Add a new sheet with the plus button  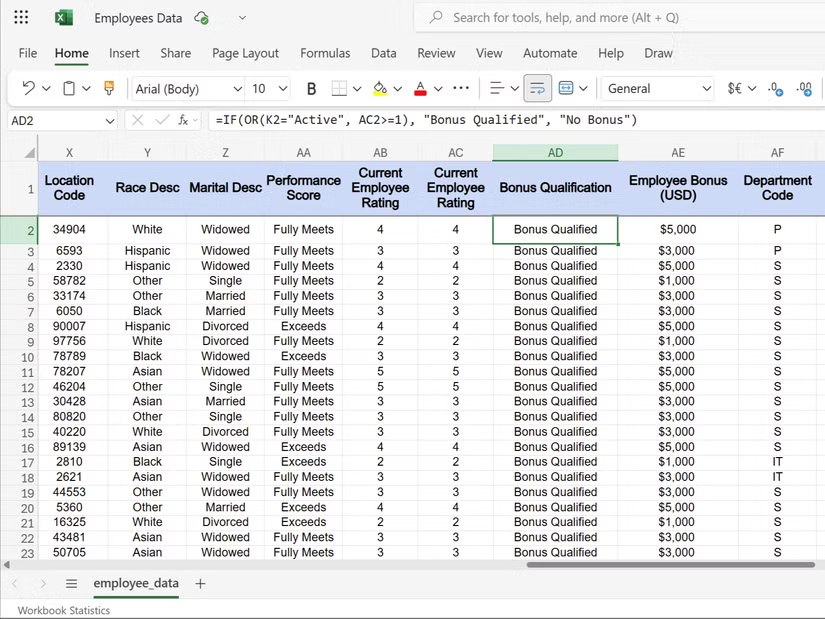pos(200,584)
